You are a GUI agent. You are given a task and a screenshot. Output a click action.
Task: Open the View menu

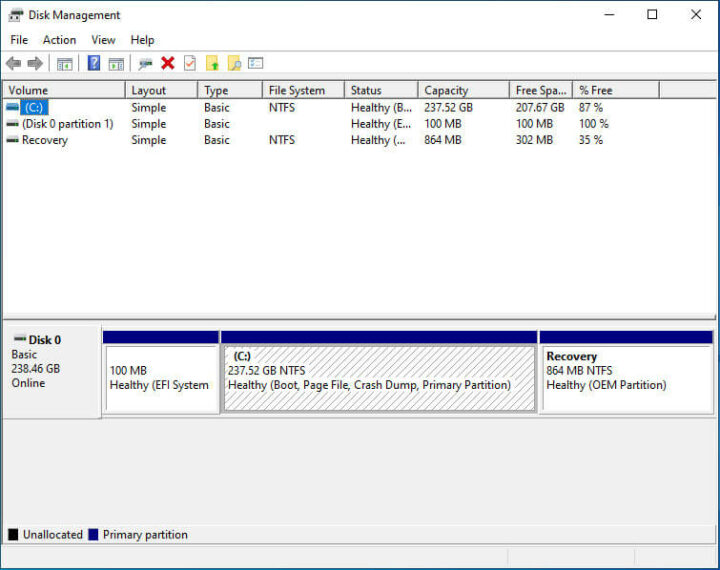tap(103, 40)
